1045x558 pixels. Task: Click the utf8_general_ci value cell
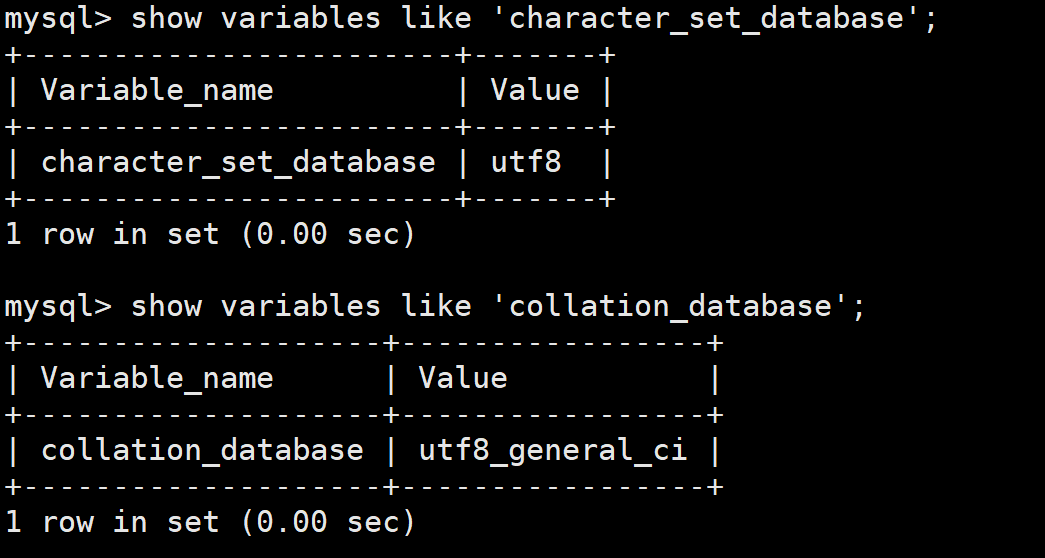(x=553, y=450)
